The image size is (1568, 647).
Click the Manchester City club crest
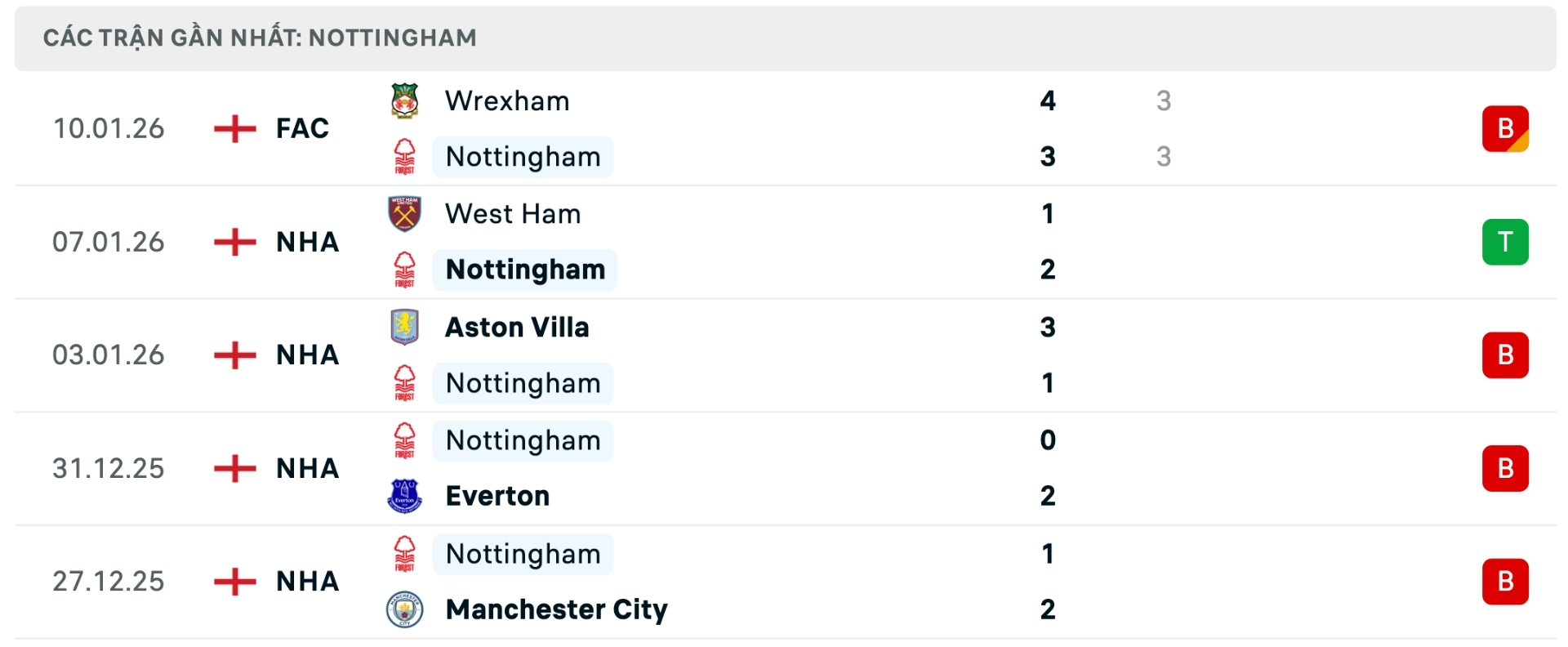coord(404,609)
